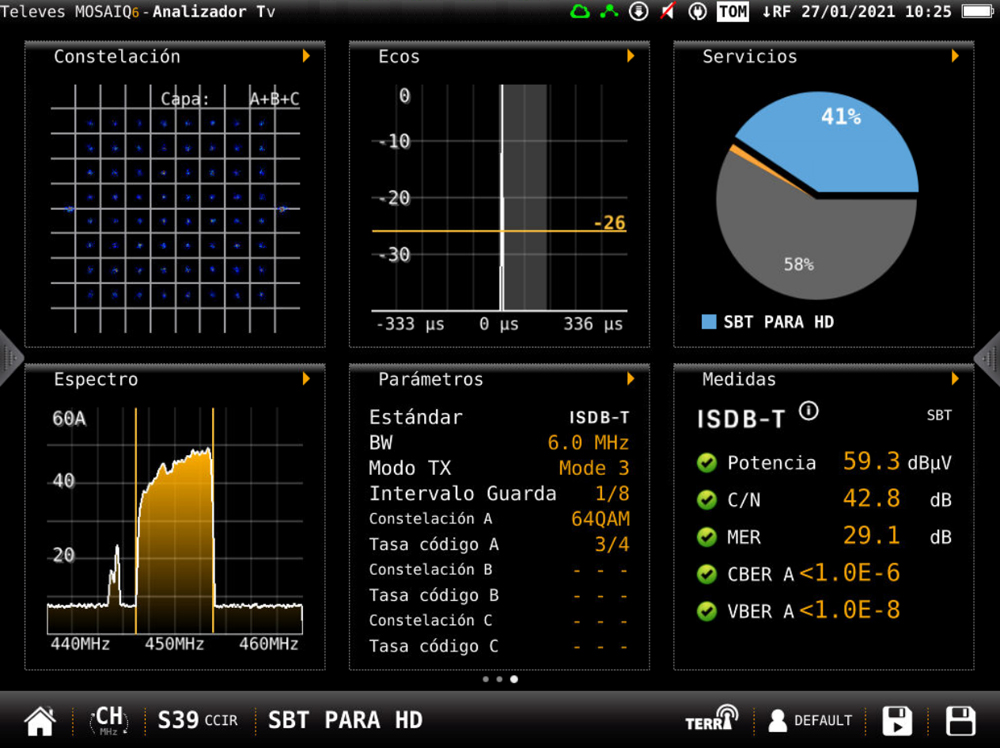Click the save-with-play recording disk icon
Image resolution: width=1000 pixels, height=748 pixels.
click(897, 721)
